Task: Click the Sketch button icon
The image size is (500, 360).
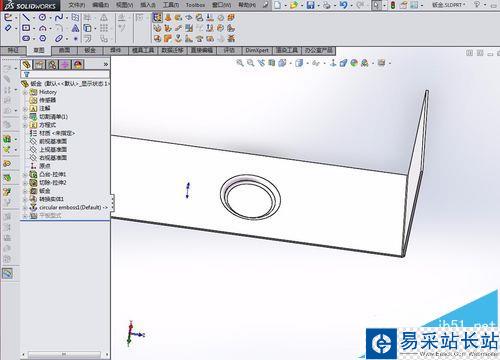Action: [x=8, y=17]
